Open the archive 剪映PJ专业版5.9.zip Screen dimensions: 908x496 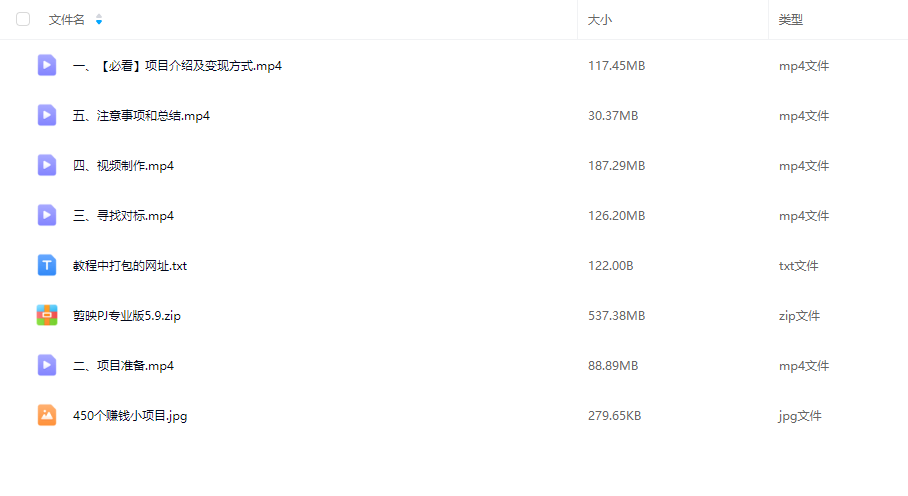[127, 316]
